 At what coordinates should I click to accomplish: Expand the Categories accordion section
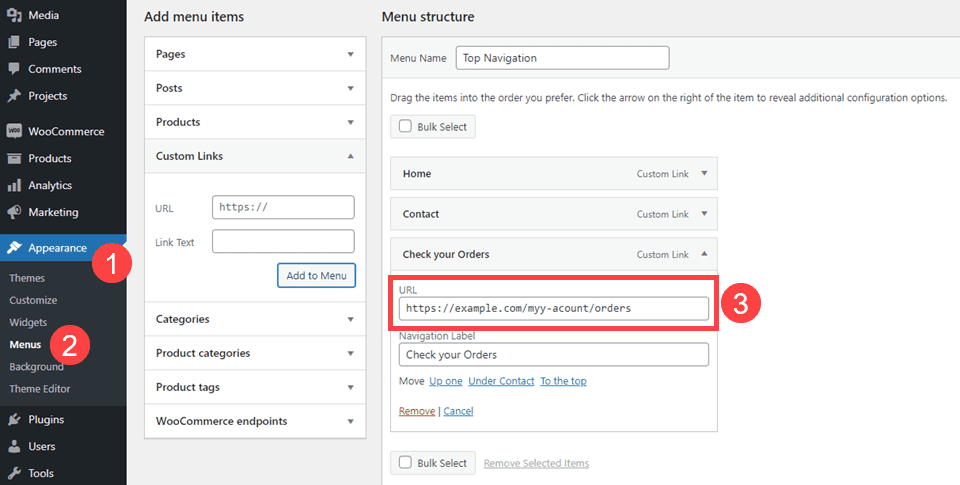(255, 319)
